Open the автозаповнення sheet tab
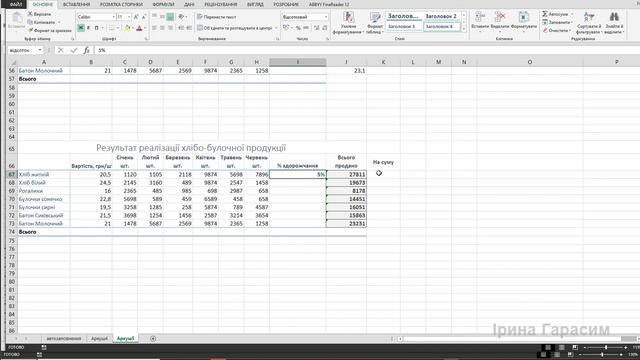The width and height of the screenshot is (640, 360). 64,338
